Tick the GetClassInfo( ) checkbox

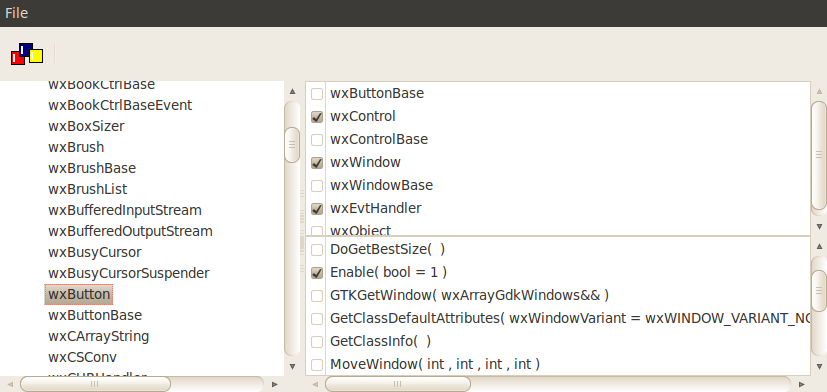coord(317,341)
